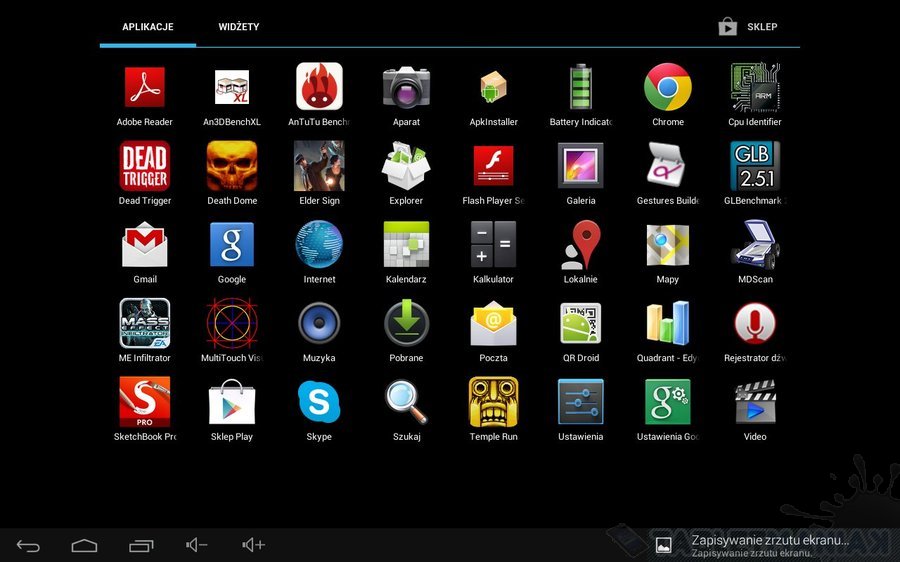The width and height of the screenshot is (900, 562).
Task: Open Szukaj search app
Action: pos(406,402)
